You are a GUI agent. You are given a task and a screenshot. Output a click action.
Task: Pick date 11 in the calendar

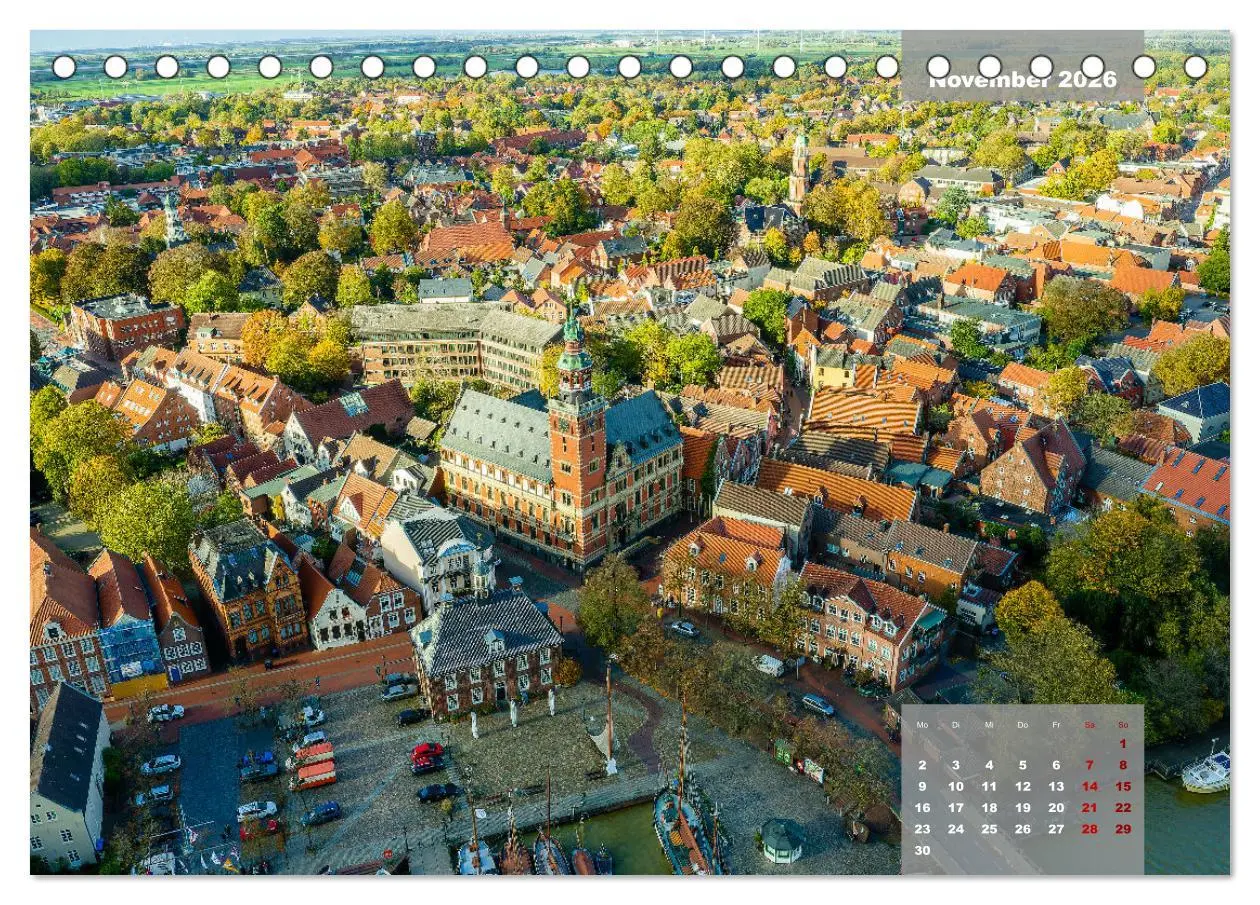click(989, 787)
